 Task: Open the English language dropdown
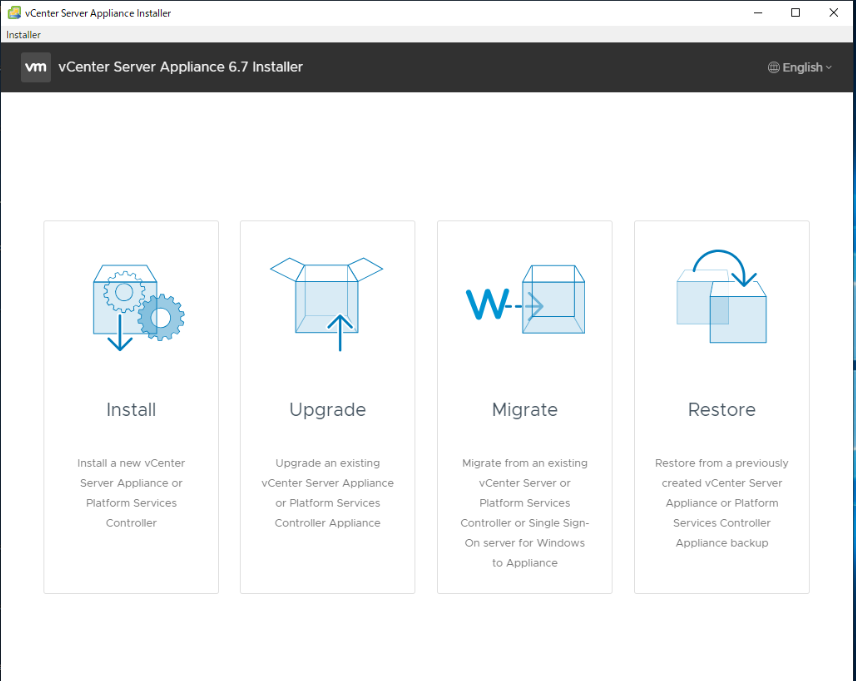[x=800, y=68]
